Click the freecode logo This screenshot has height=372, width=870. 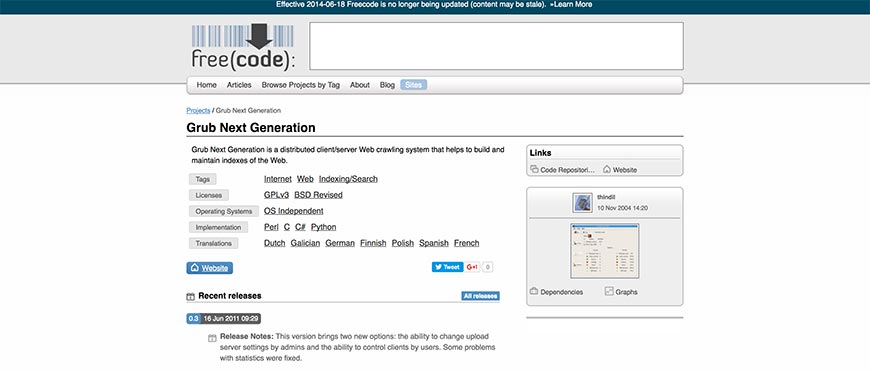pos(243,47)
